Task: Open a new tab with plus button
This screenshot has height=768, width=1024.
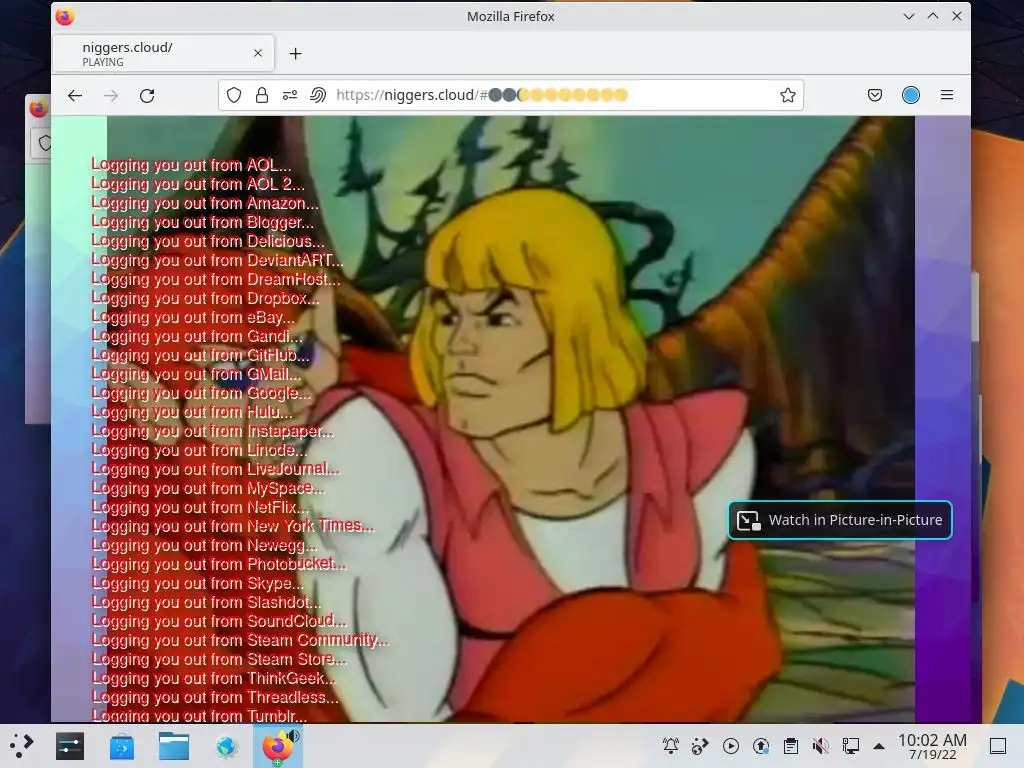Action: coord(295,54)
